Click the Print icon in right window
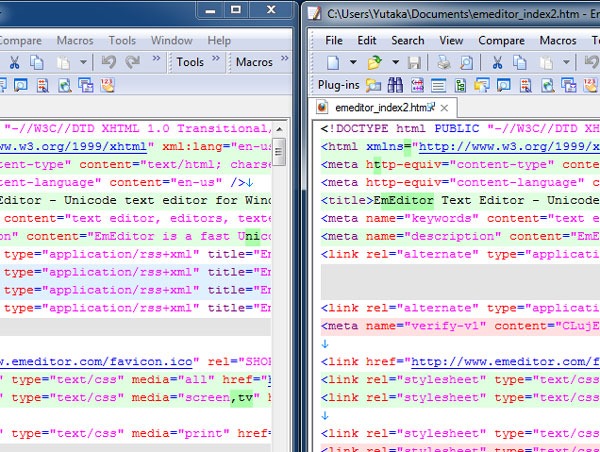This screenshot has height=452, width=600. coord(443,62)
